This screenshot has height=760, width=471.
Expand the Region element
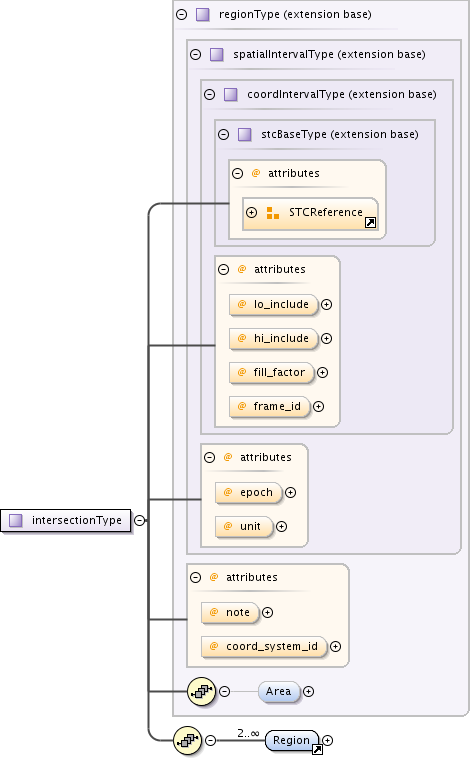coord(328,740)
